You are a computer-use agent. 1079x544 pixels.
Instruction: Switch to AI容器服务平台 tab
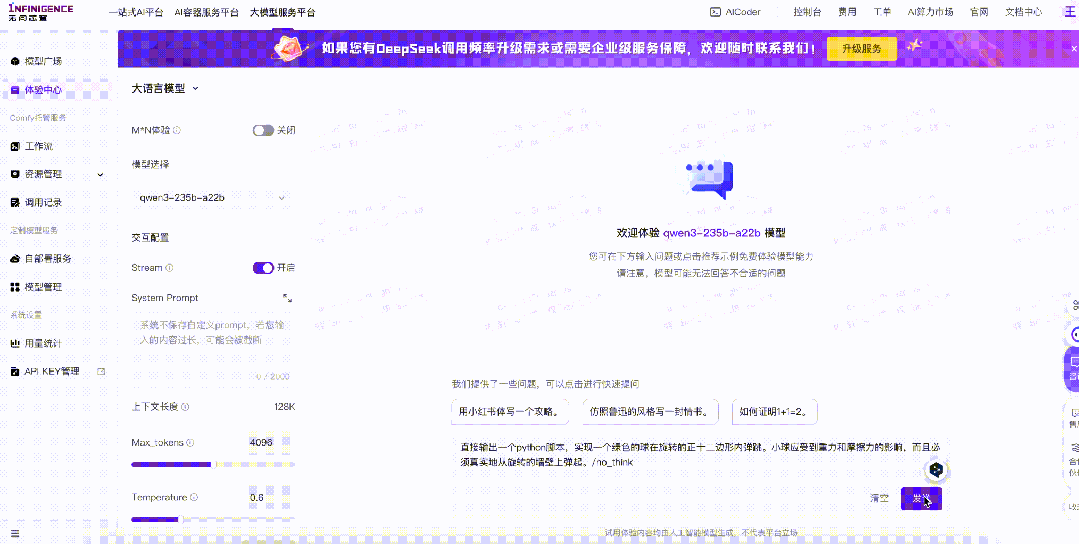point(206,12)
